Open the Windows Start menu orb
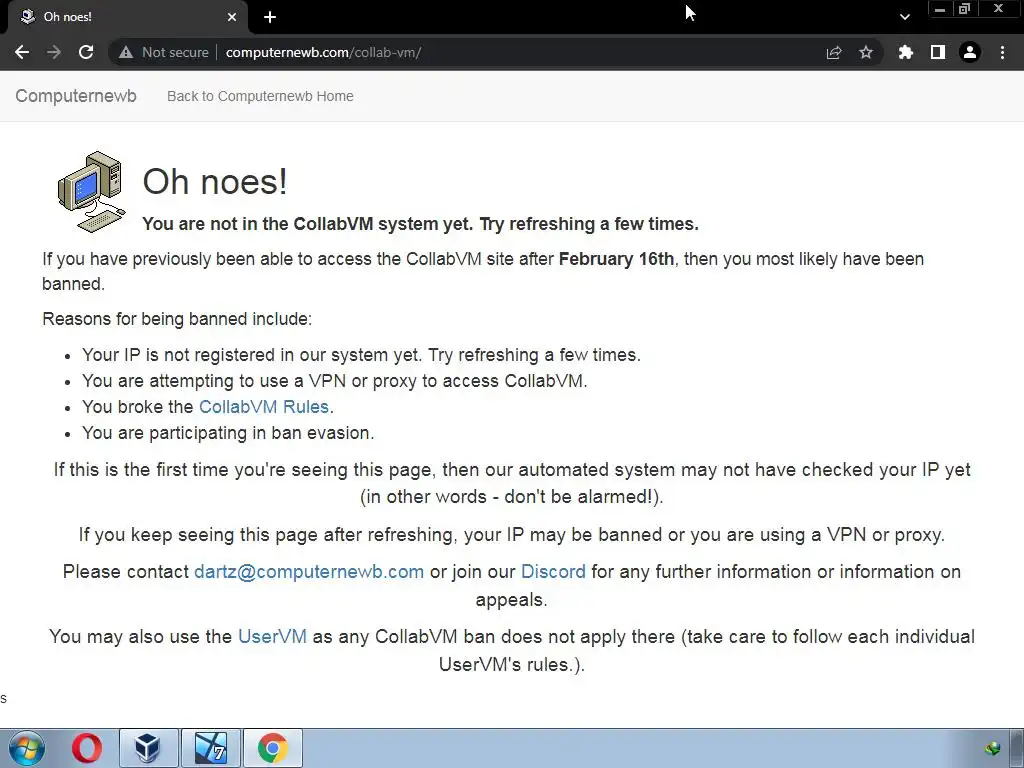The height and width of the screenshot is (768, 1024). [27, 748]
